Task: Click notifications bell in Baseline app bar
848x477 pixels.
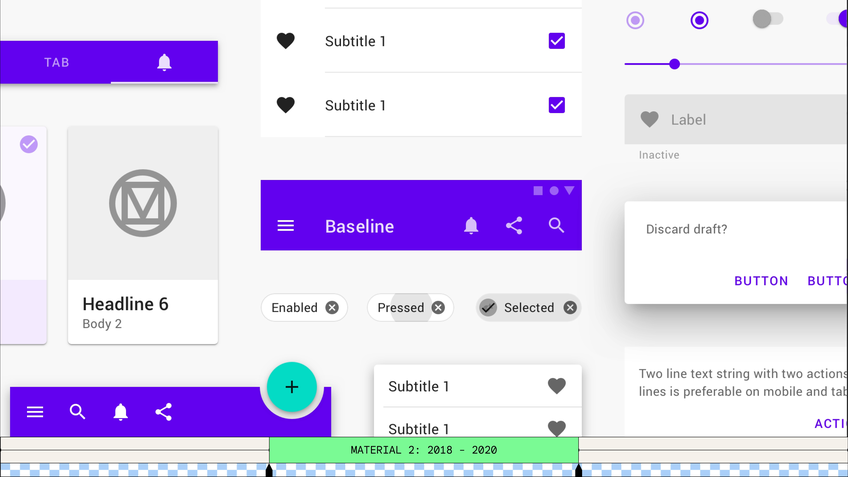Action: coord(471,226)
